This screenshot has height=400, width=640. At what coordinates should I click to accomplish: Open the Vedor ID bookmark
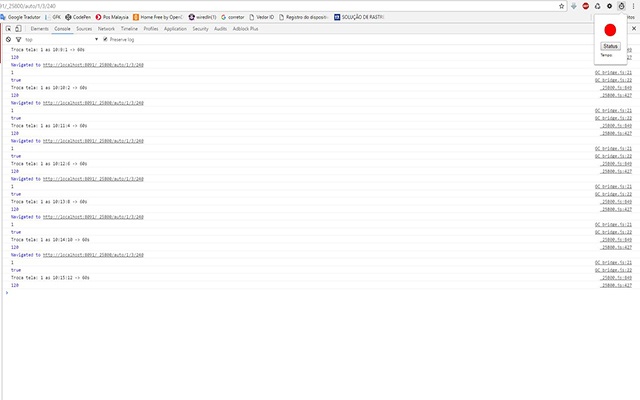pyautogui.click(x=261, y=17)
